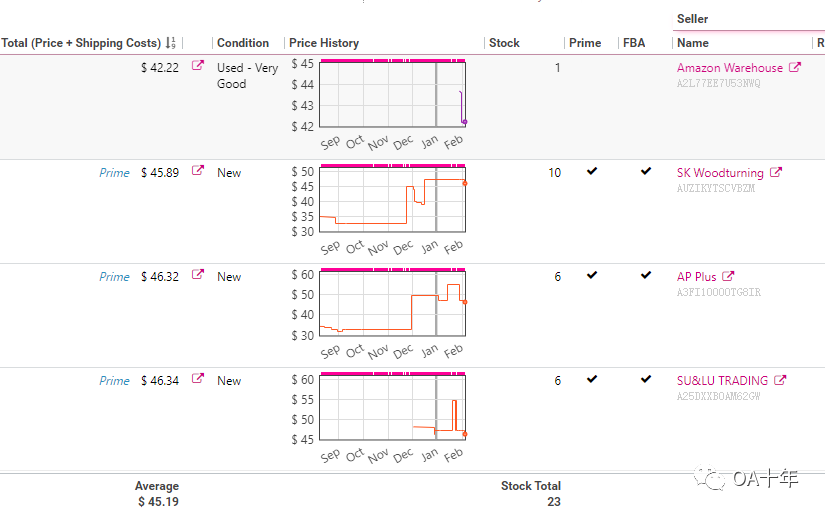Screen dimensions: 825x514
Task: Click the Stock column header
Action: [x=504, y=43]
